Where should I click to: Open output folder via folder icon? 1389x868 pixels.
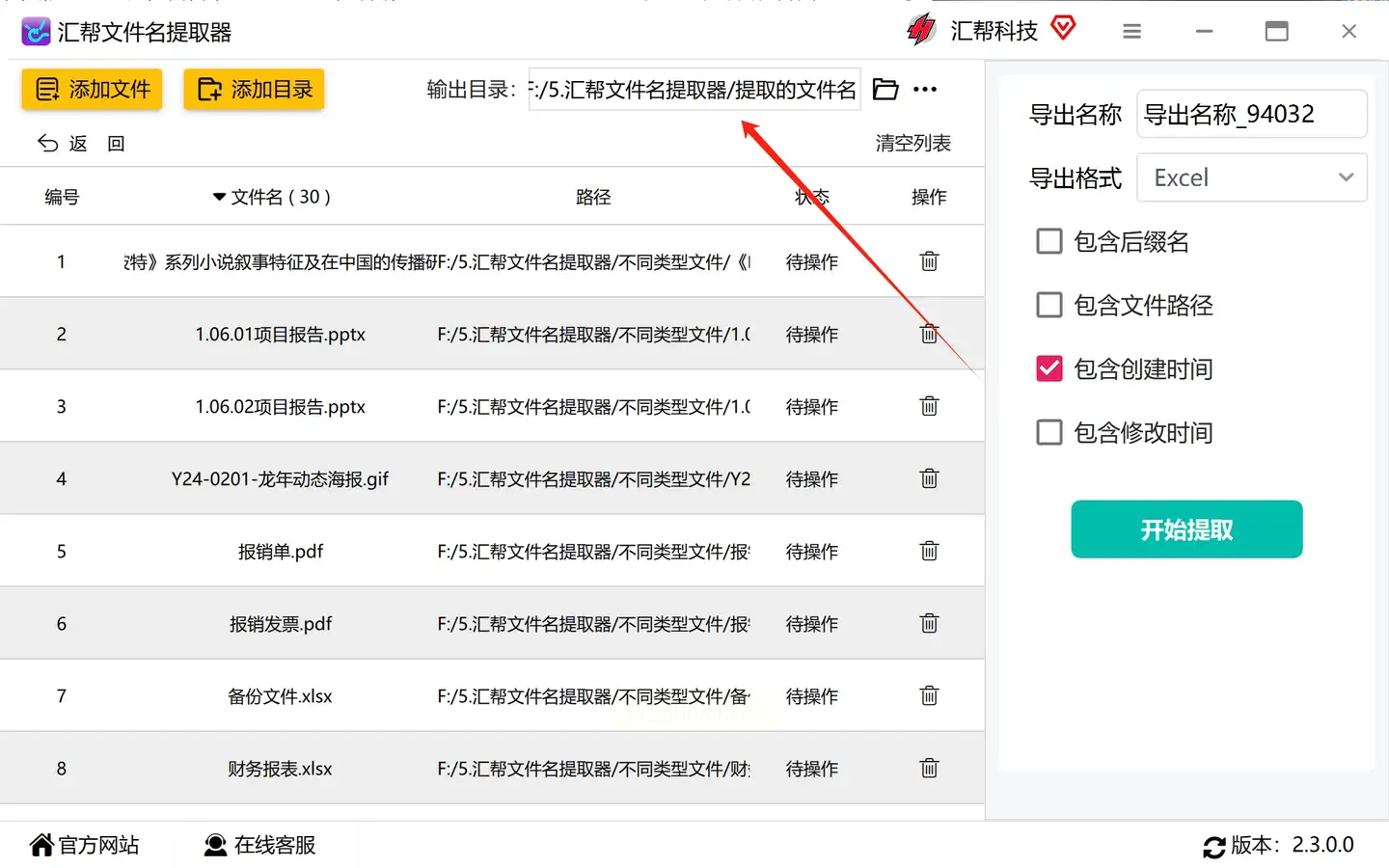(885, 90)
